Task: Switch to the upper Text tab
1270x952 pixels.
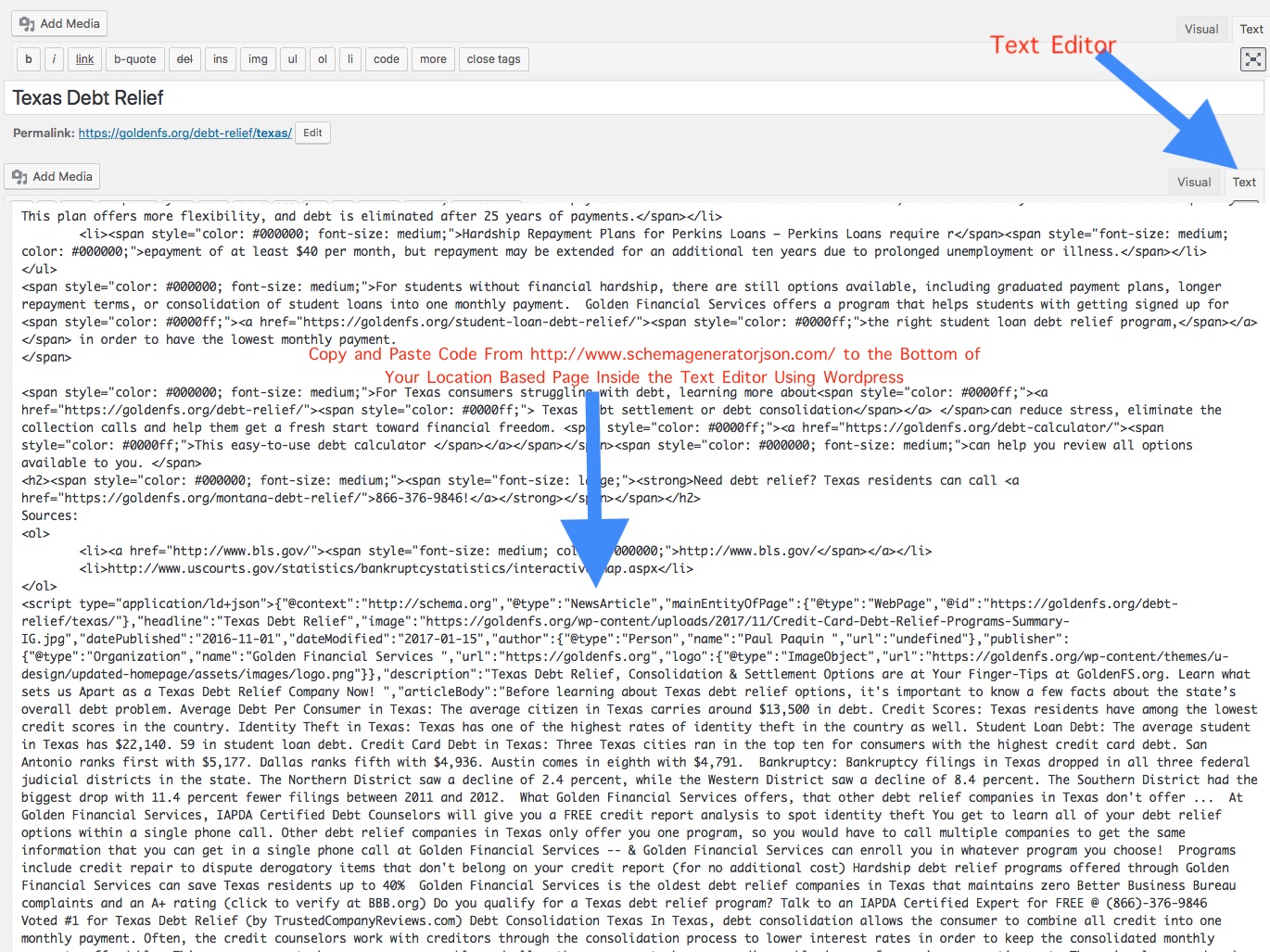Action: click(1251, 29)
